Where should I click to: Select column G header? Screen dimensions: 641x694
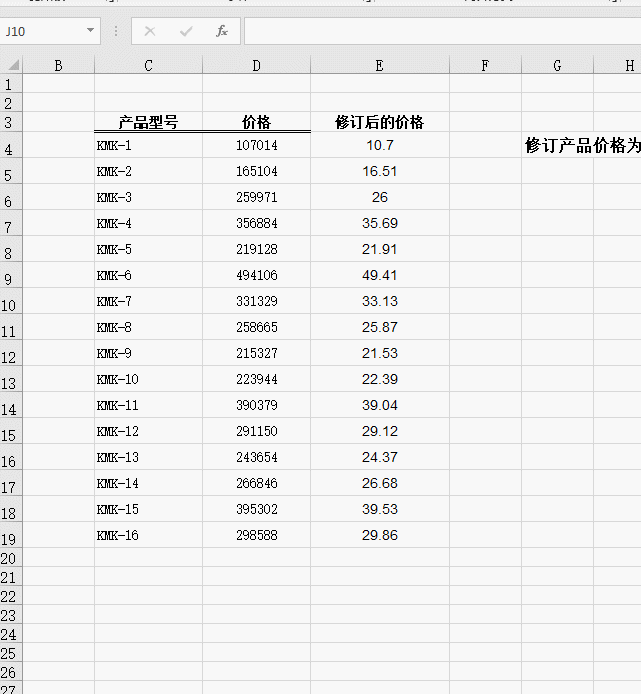click(557, 66)
